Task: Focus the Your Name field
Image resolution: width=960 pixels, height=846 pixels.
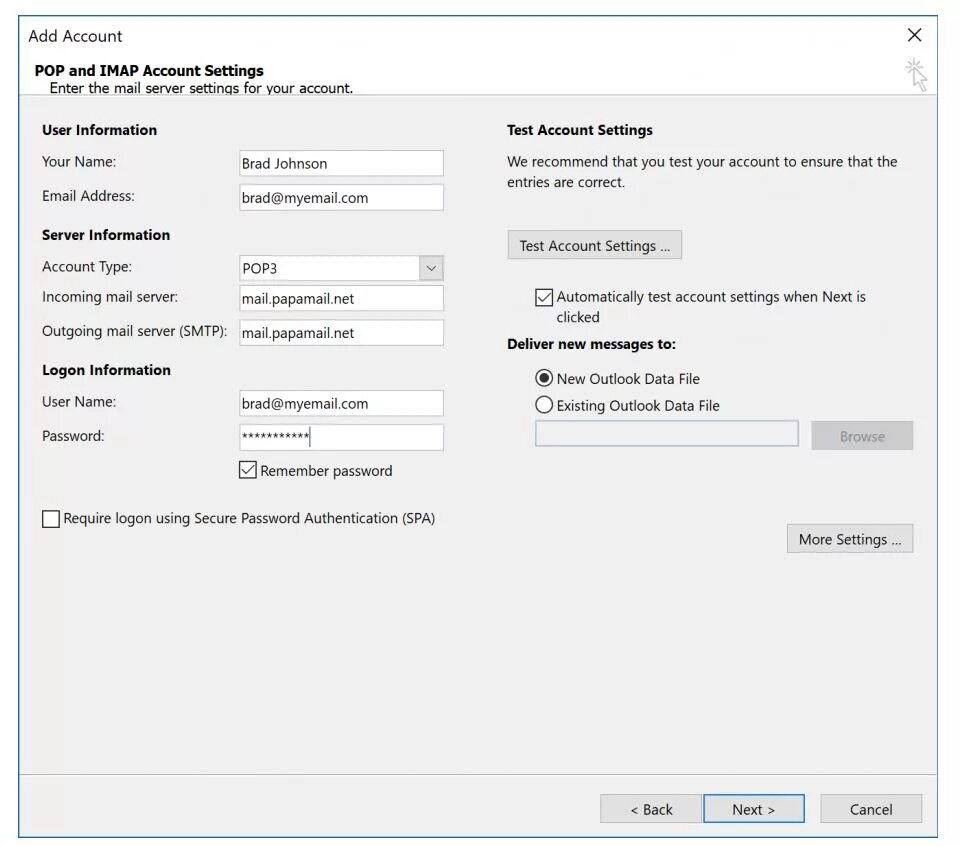Action: click(x=341, y=163)
